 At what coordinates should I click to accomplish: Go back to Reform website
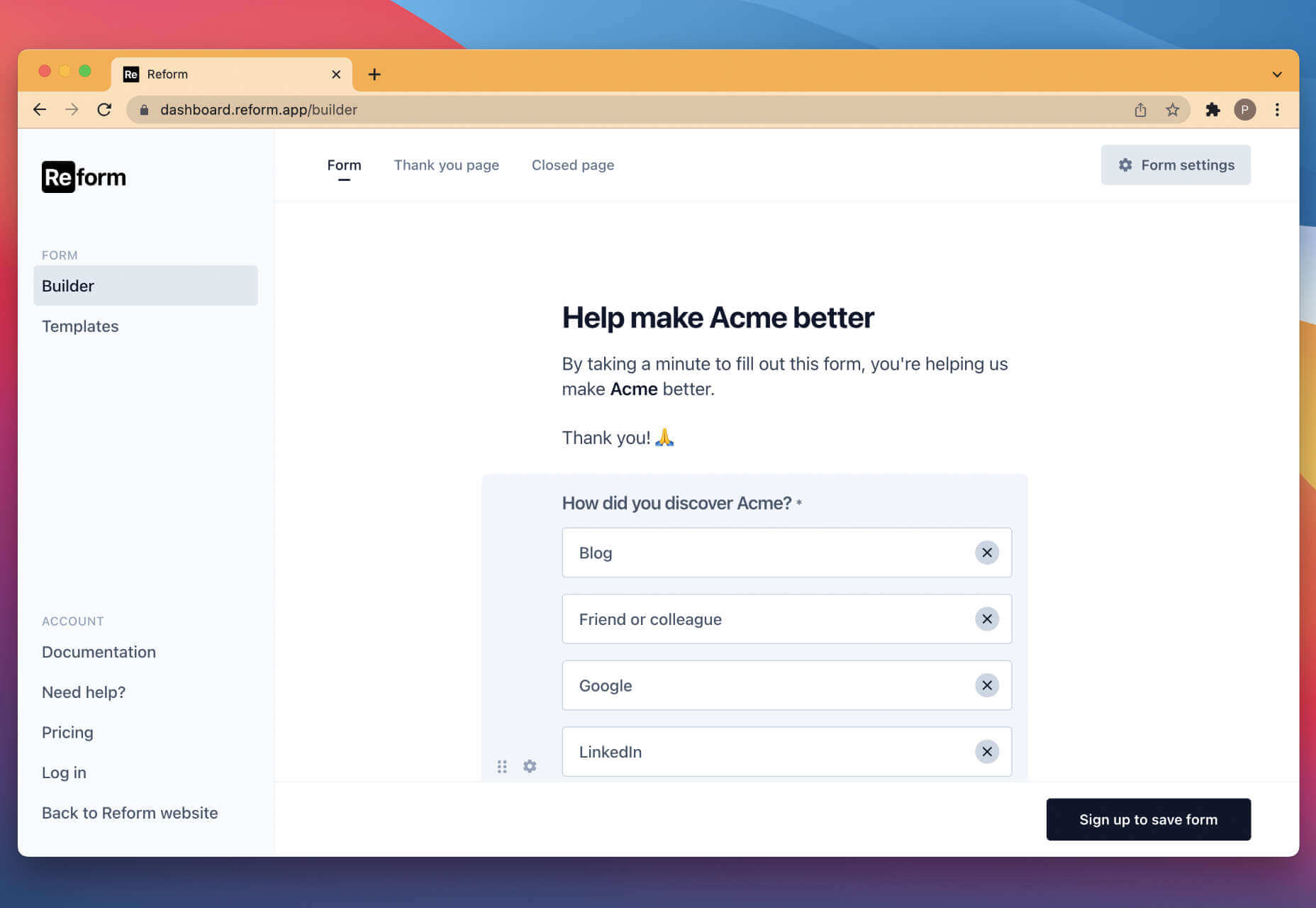[x=130, y=813]
